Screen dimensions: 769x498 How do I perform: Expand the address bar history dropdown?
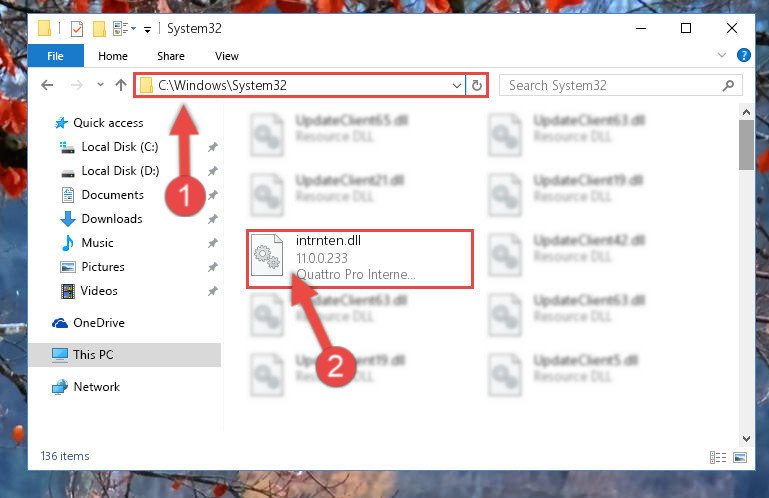pyautogui.click(x=457, y=86)
